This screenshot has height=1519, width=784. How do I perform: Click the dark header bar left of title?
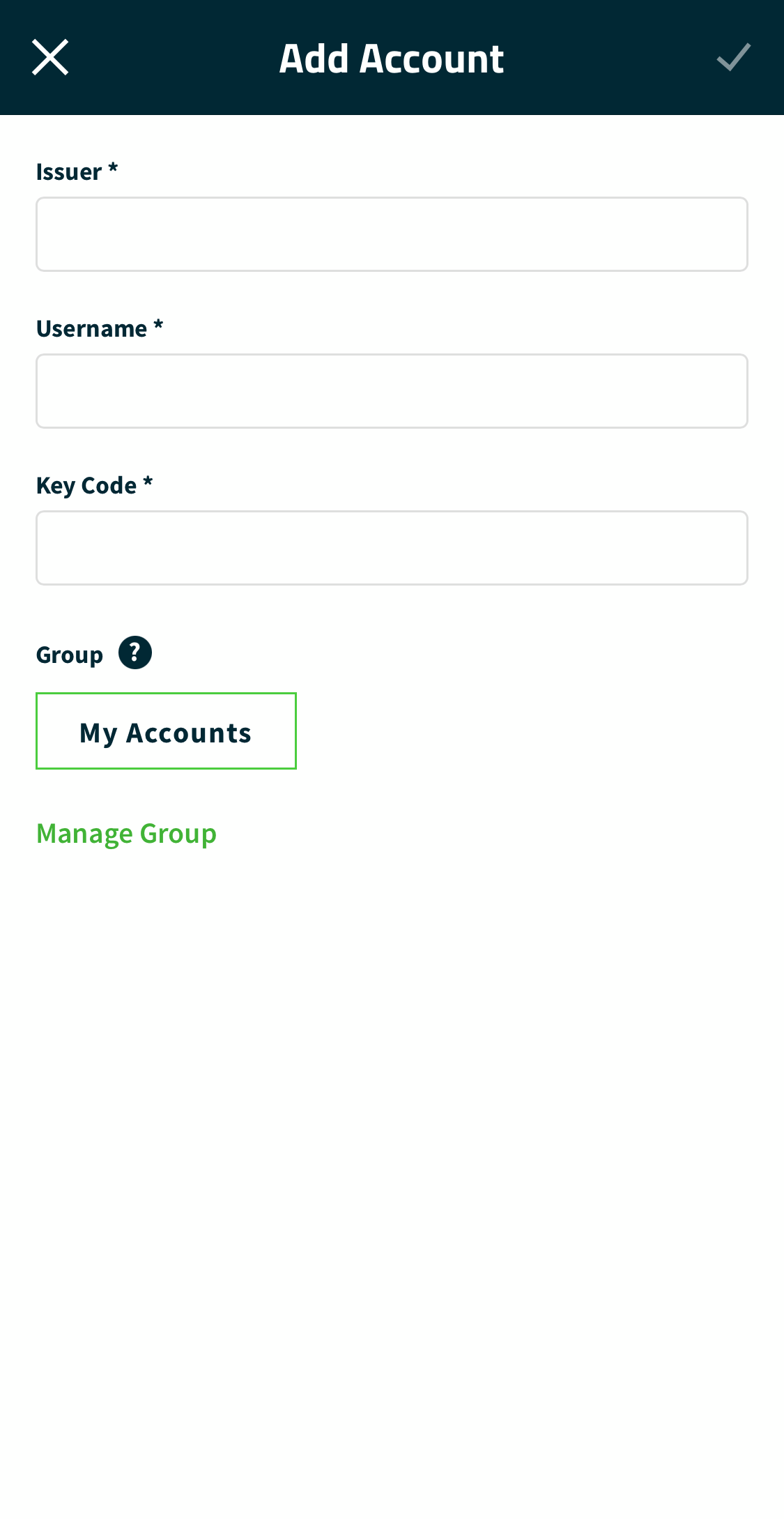pos(174,57)
